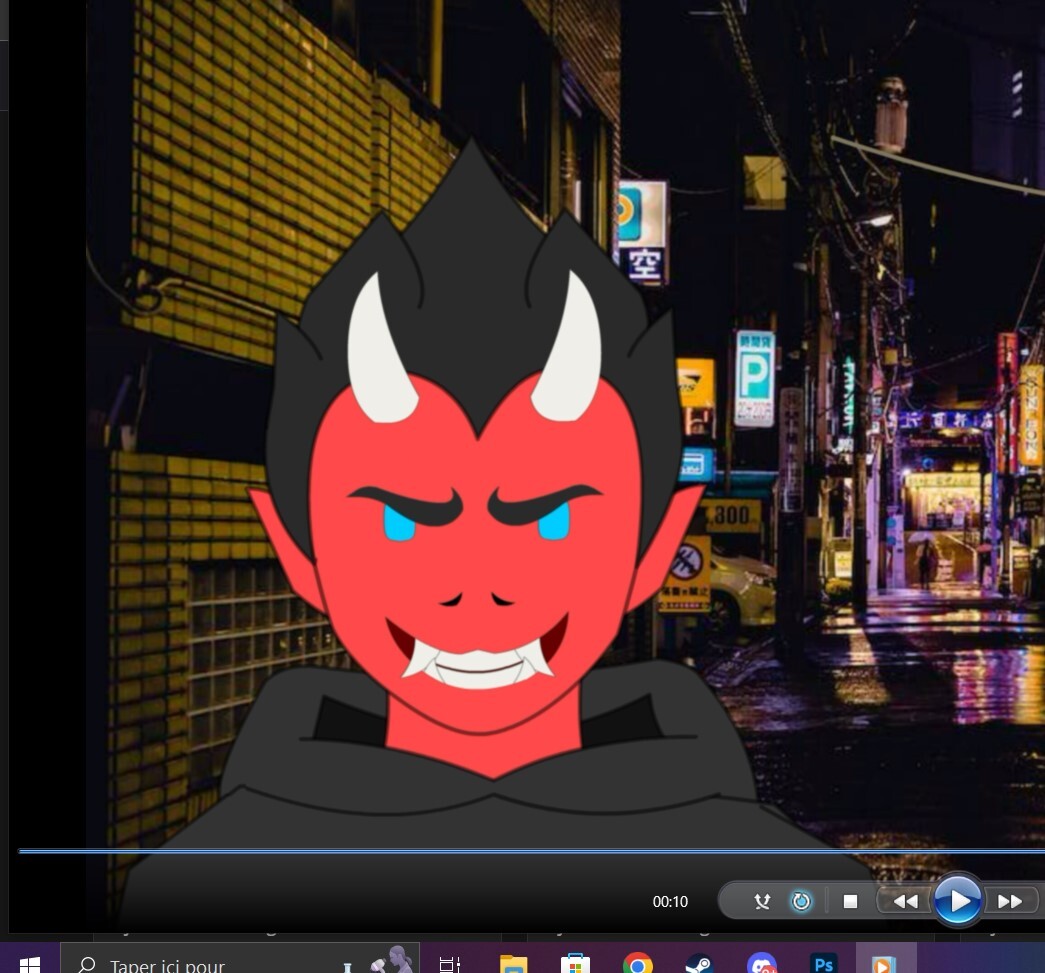
Task: Open Task View
Action: (x=448, y=964)
